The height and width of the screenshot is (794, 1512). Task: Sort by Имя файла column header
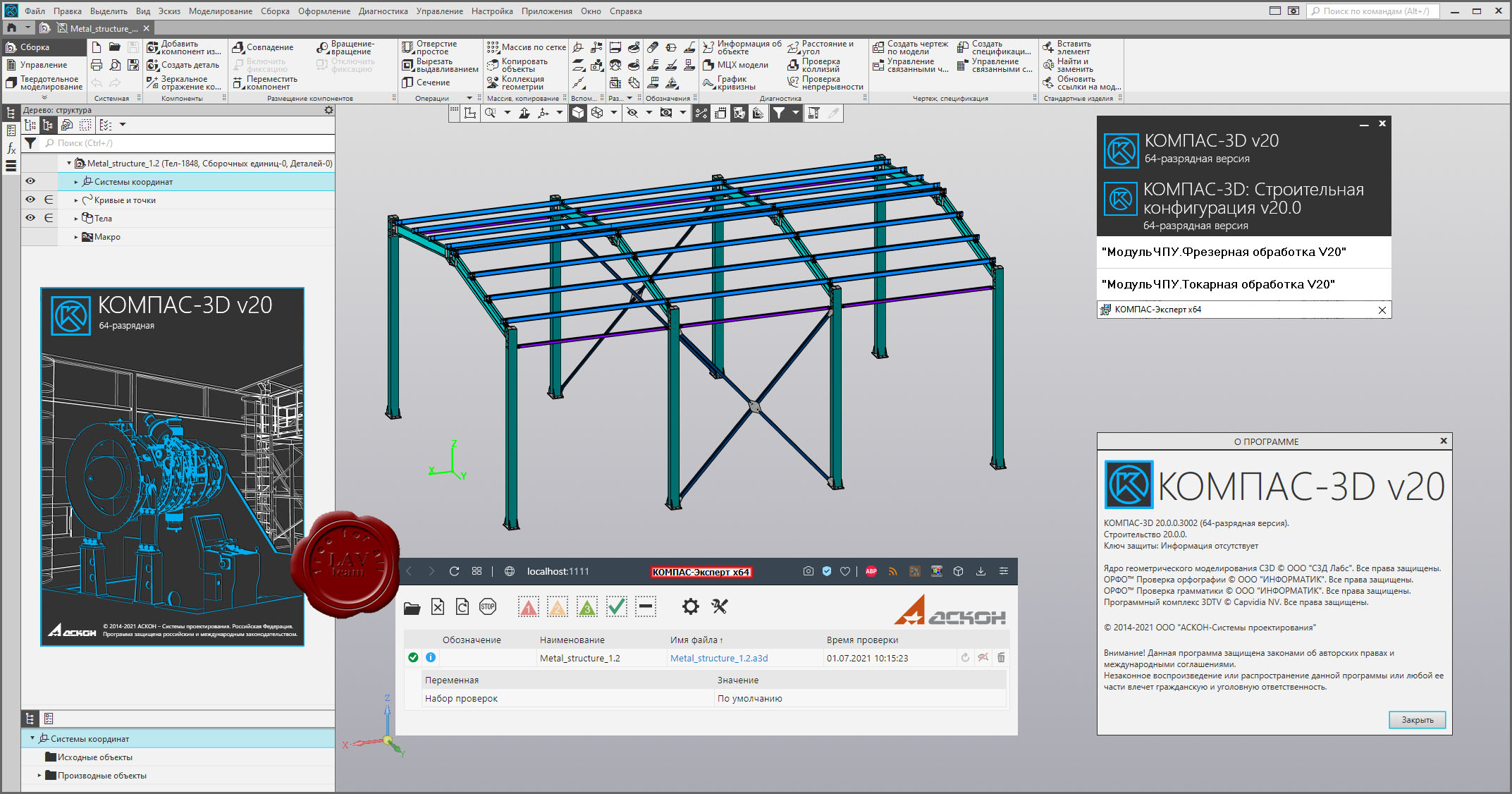pyautogui.click(x=696, y=640)
